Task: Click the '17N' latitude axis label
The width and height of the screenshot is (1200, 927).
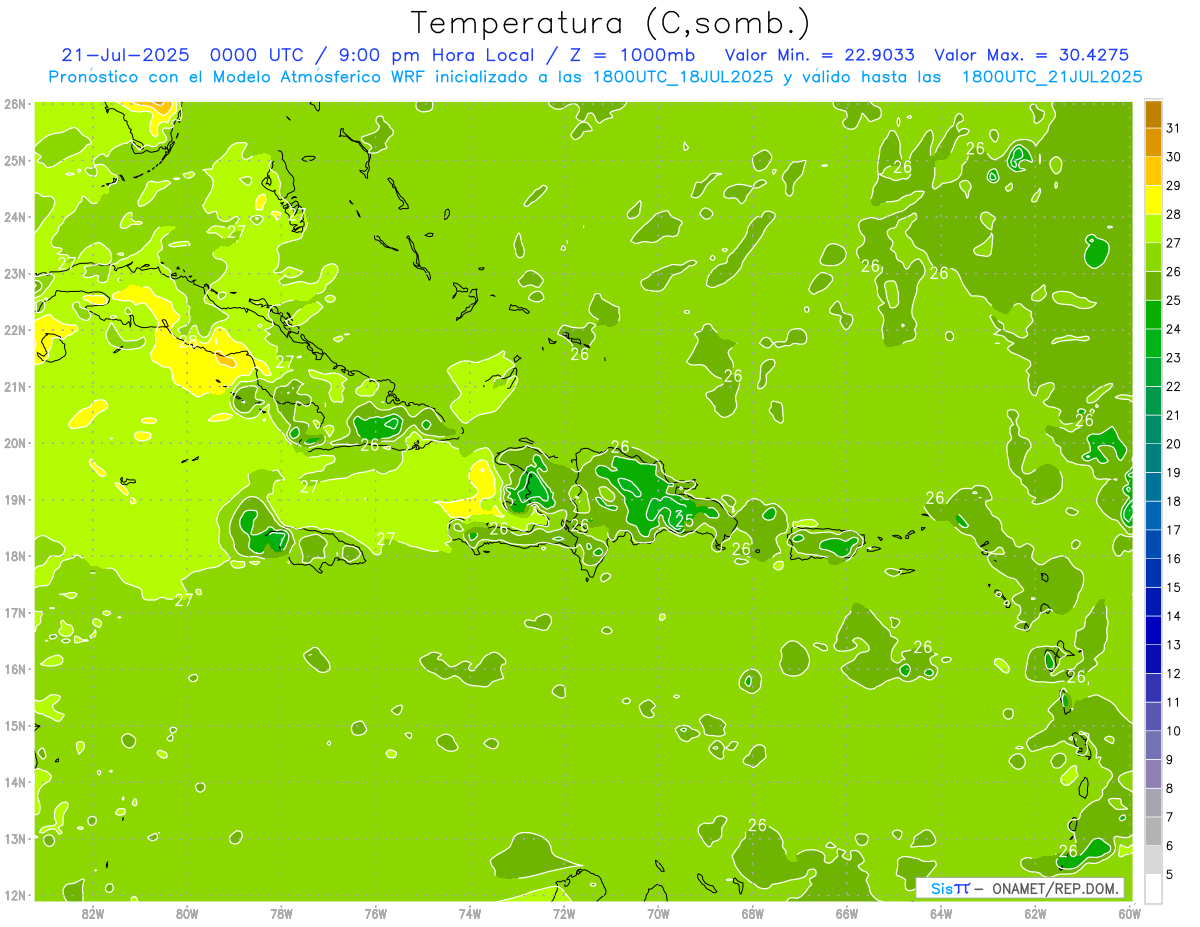Action: point(14,613)
